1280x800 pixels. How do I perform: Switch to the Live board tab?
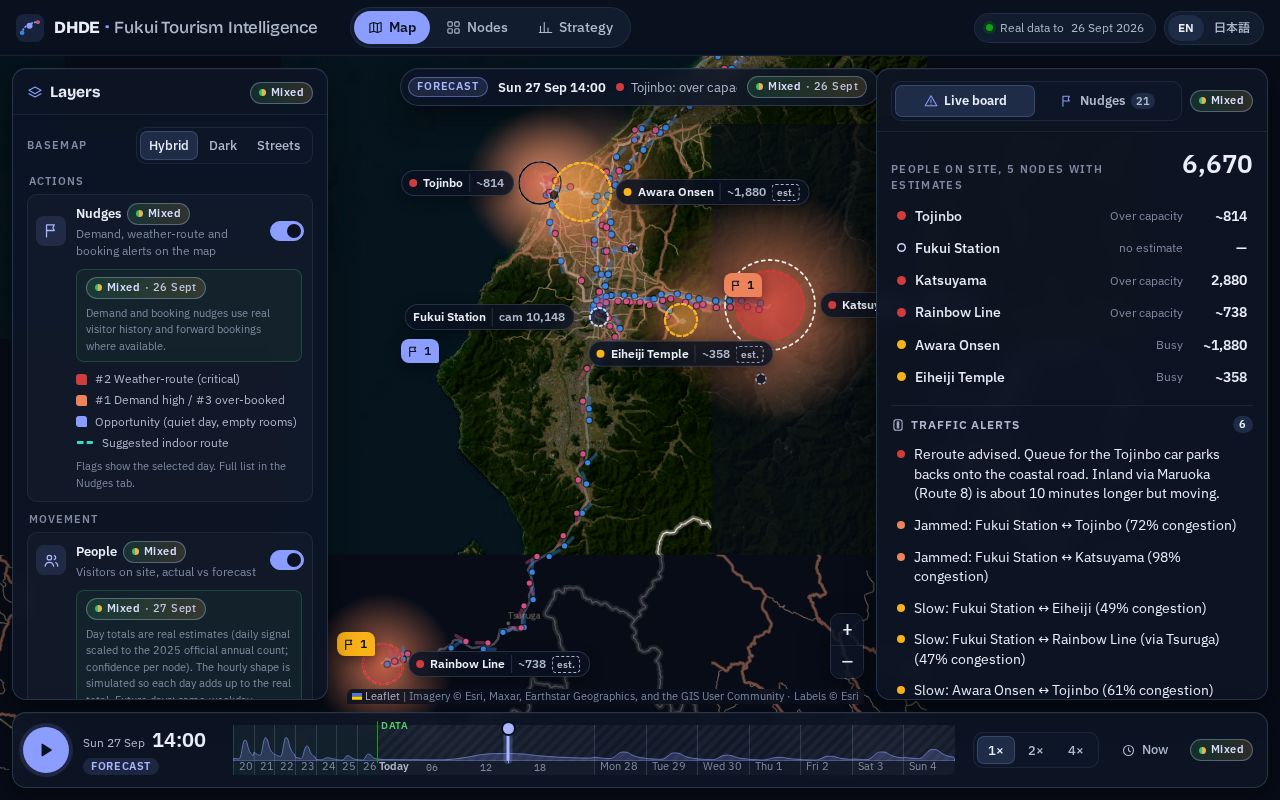[965, 101]
